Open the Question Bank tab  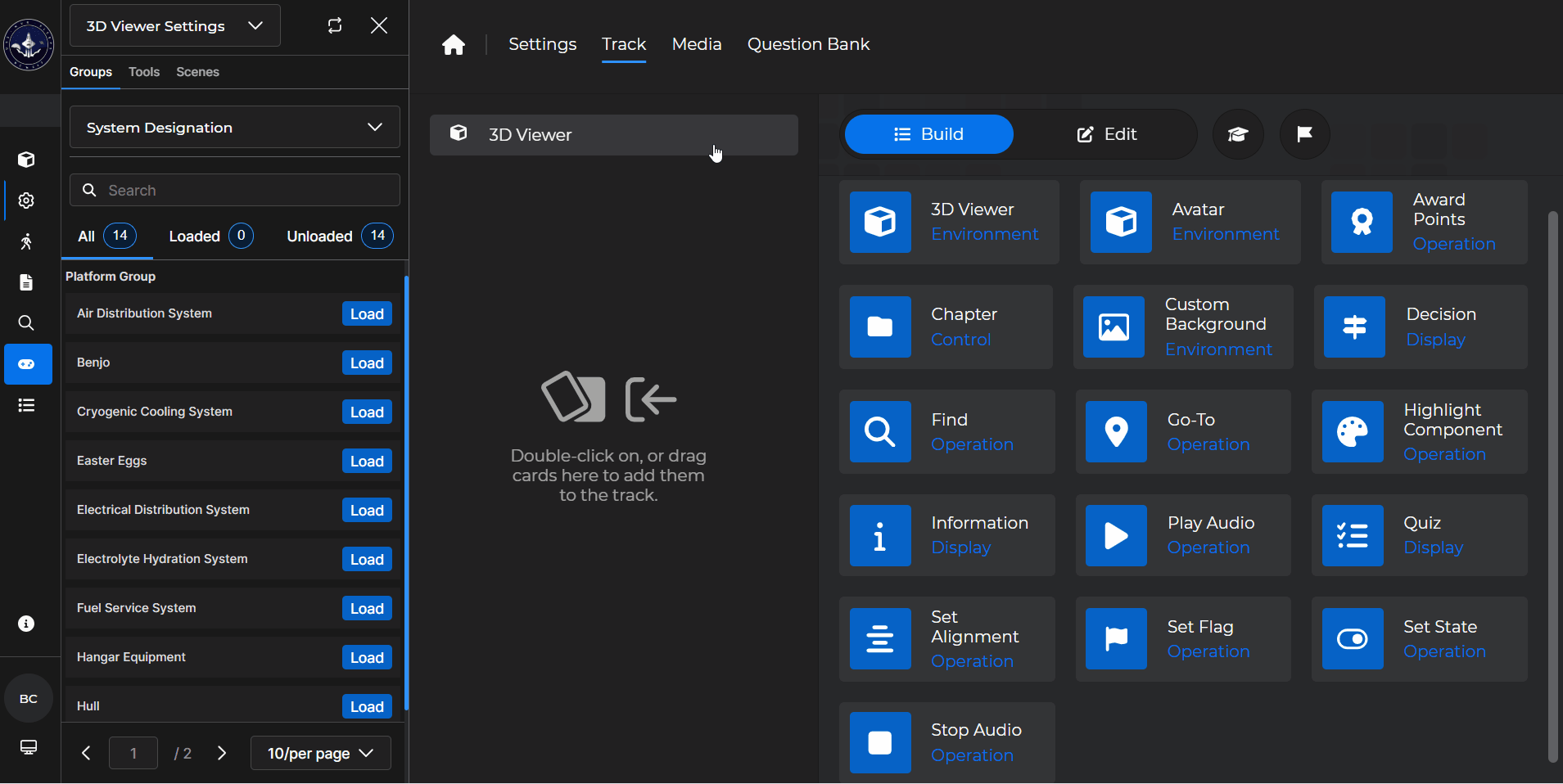[808, 44]
